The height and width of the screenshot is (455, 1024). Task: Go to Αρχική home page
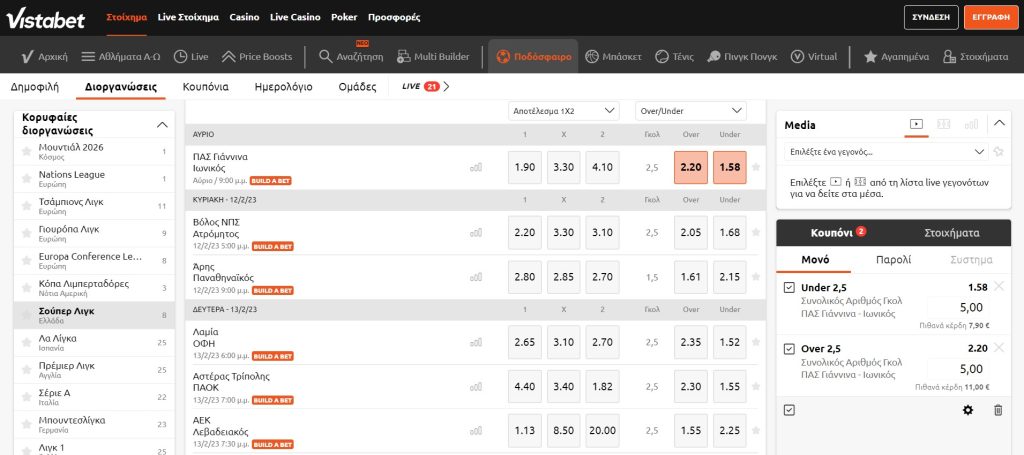pyautogui.click(x=44, y=57)
